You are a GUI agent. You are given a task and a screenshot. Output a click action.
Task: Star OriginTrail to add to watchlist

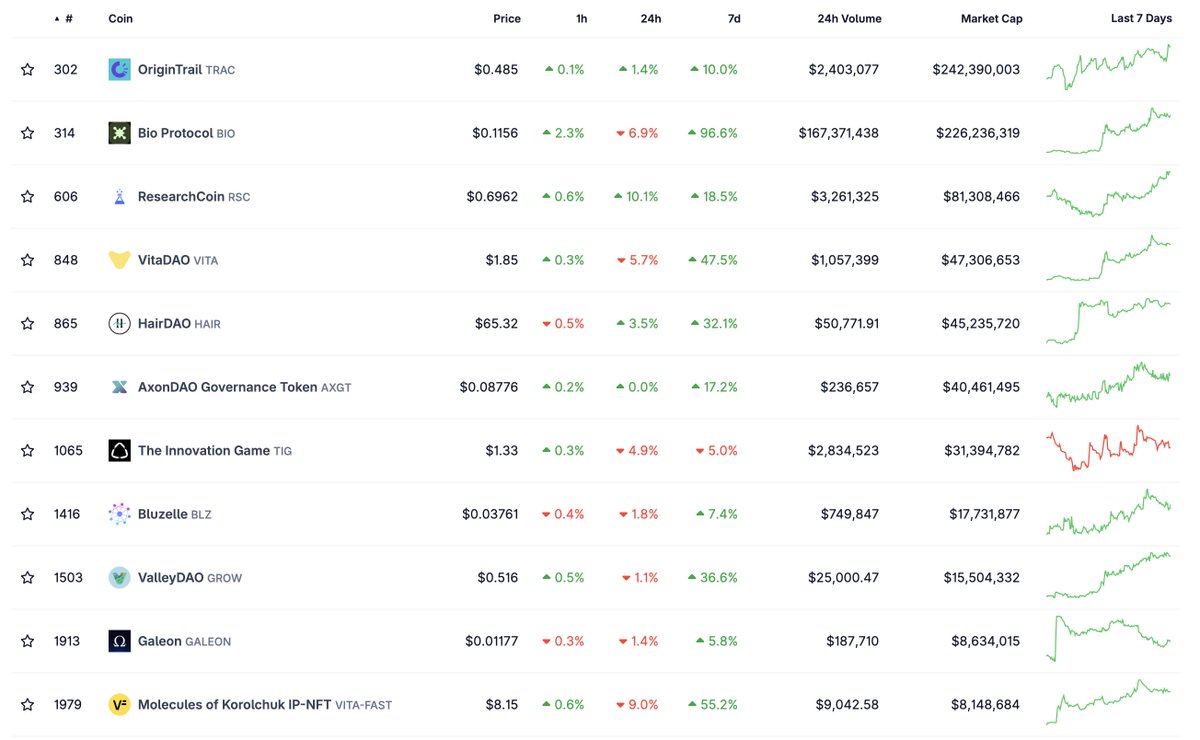(28, 70)
